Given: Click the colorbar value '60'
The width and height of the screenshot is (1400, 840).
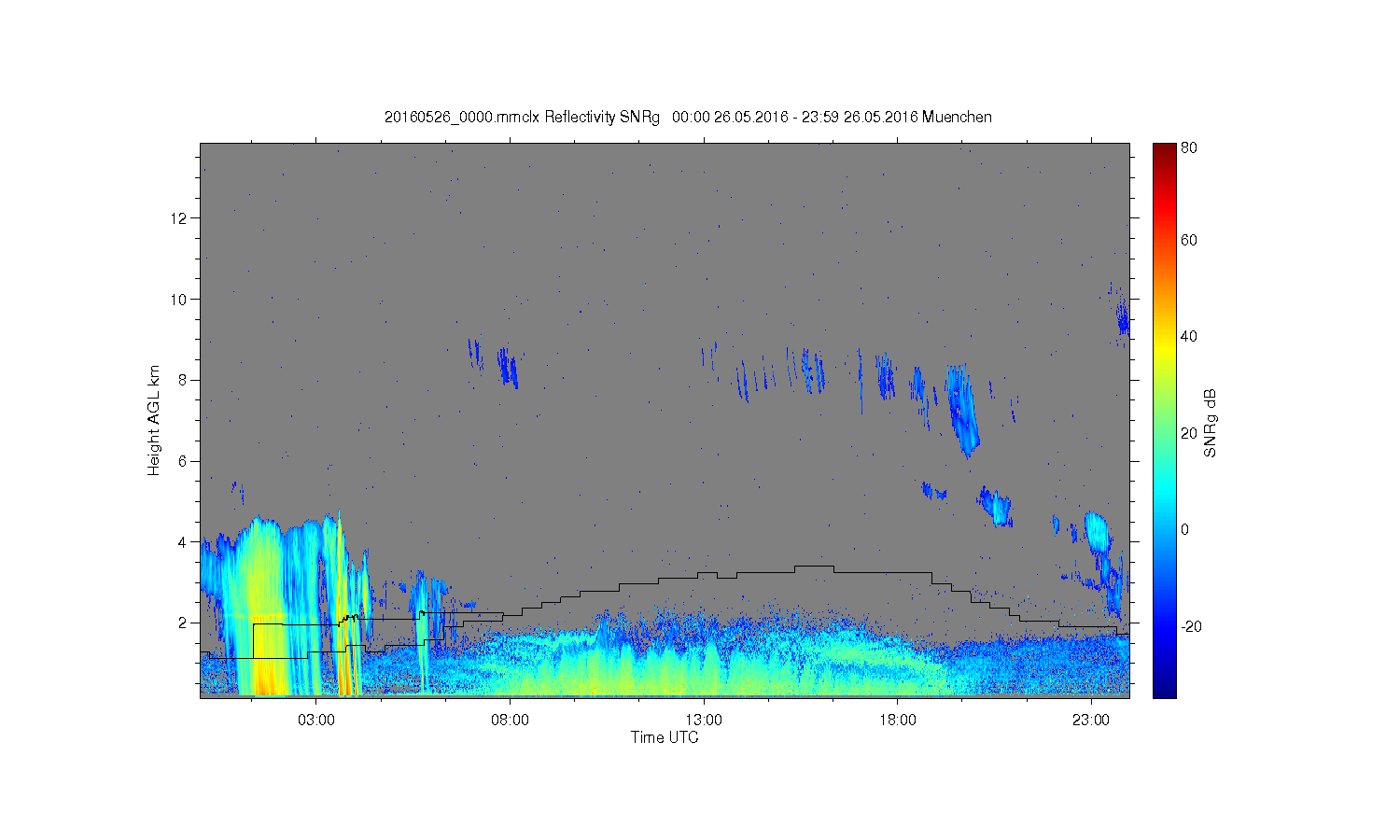Looking at the screenshot, I should [x=1189, y=241].
